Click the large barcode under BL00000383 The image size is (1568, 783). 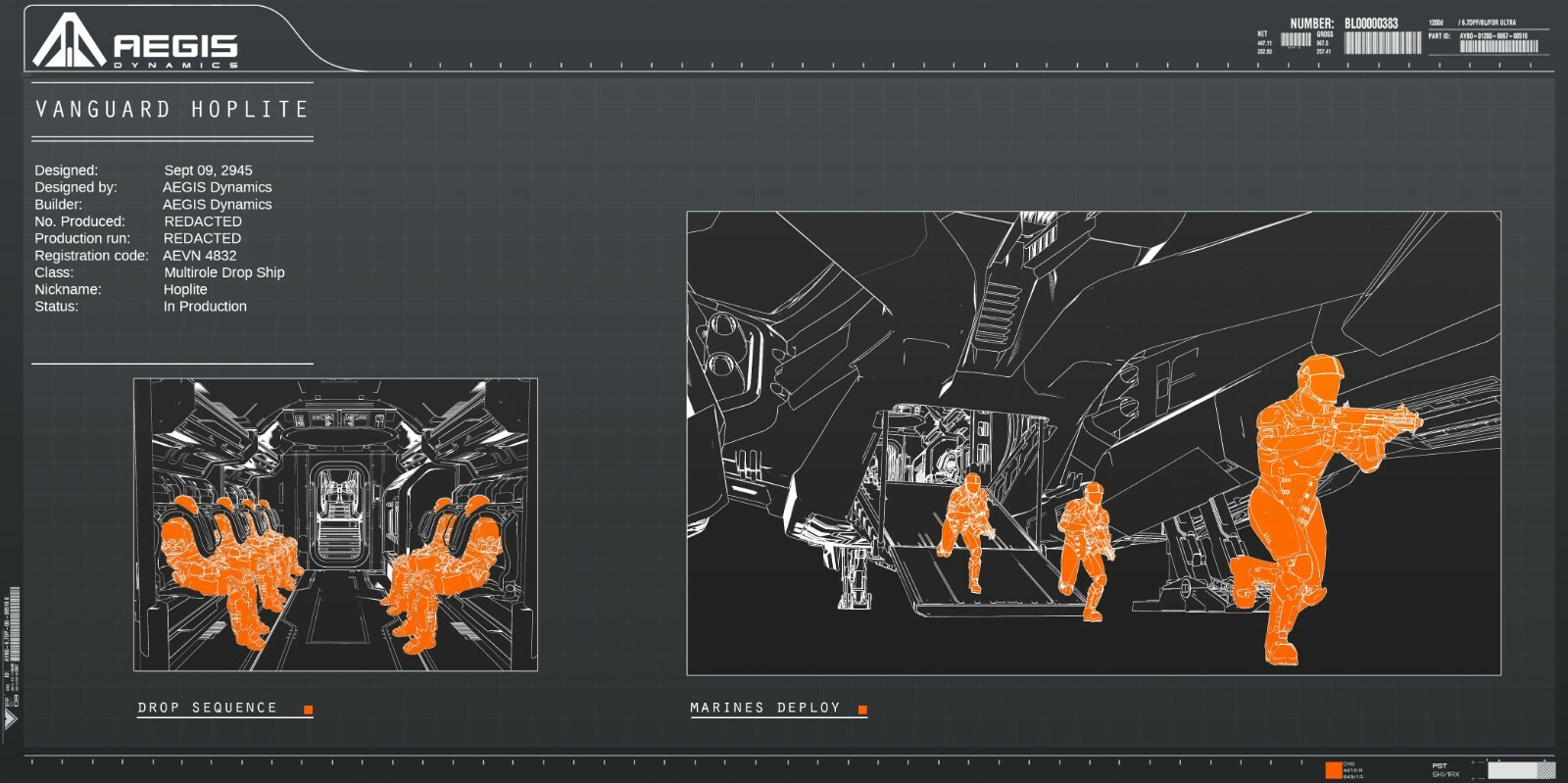pos(1383,42)
